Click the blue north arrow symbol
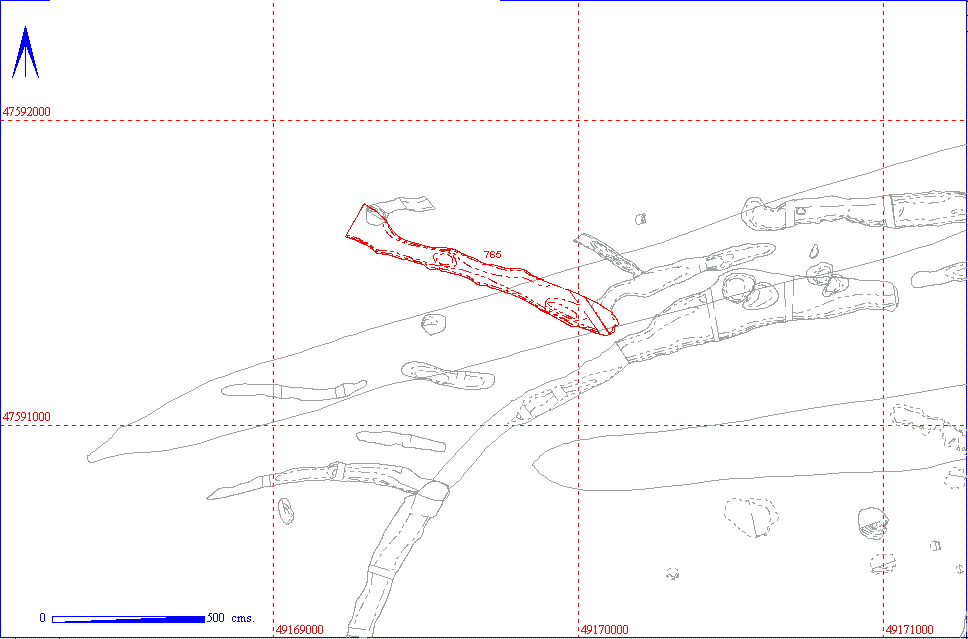The width and height of the screenshot is (968, 639). coord(25,52)
